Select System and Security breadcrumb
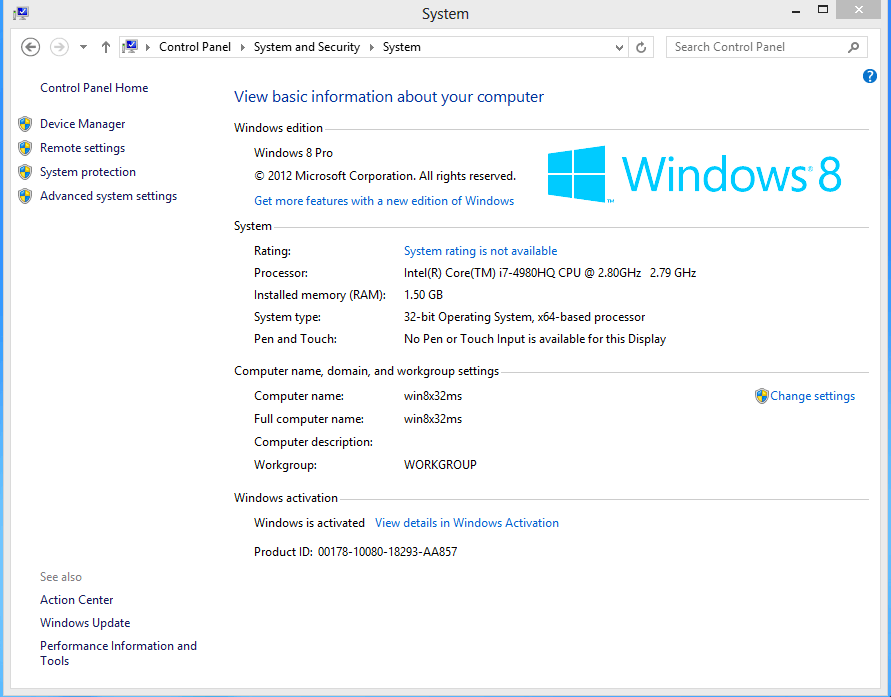The width and height of the screenshot is (891, 697). tap(307, 47)
